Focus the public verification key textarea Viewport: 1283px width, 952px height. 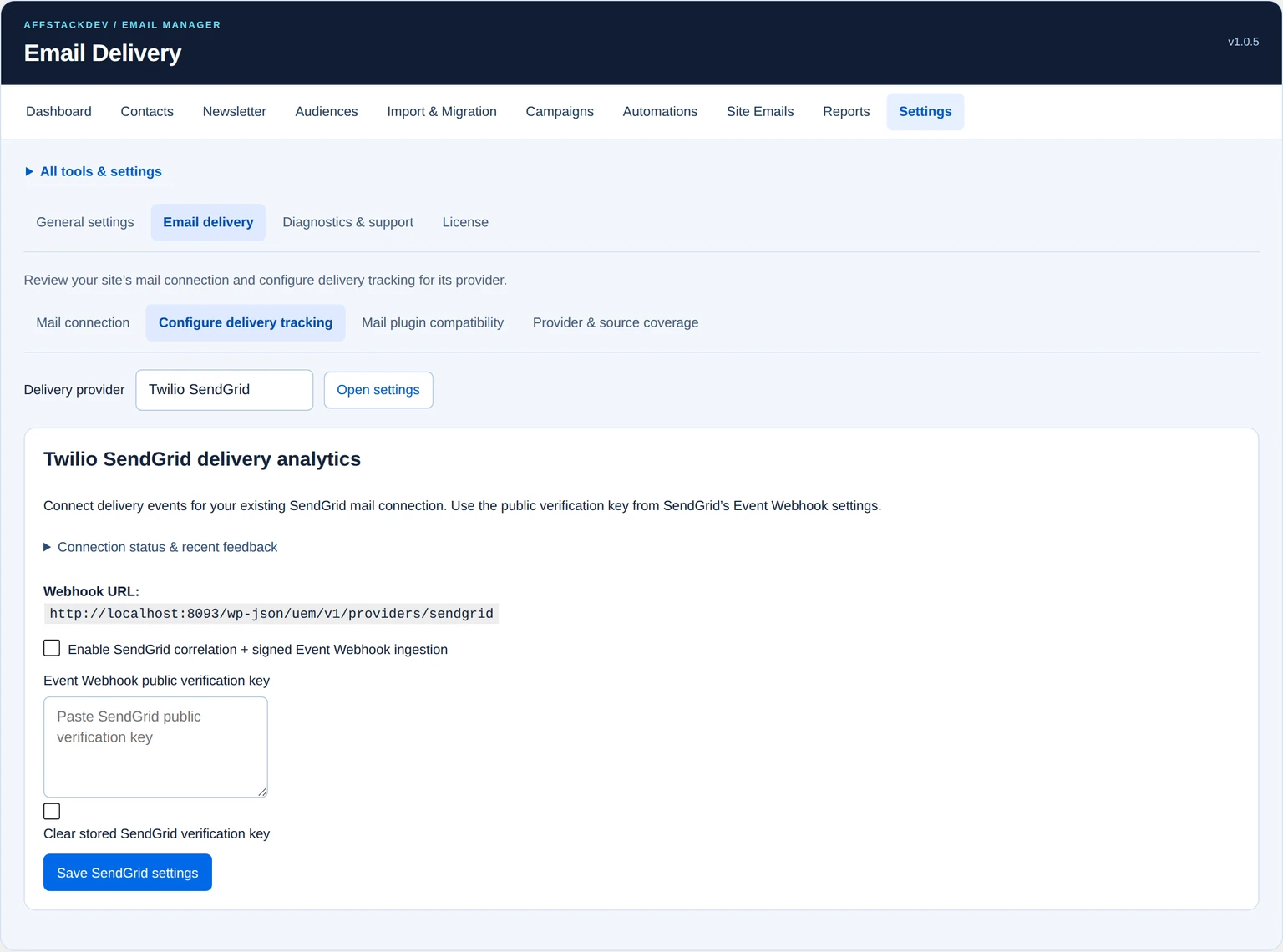click(x=155, y=747)
